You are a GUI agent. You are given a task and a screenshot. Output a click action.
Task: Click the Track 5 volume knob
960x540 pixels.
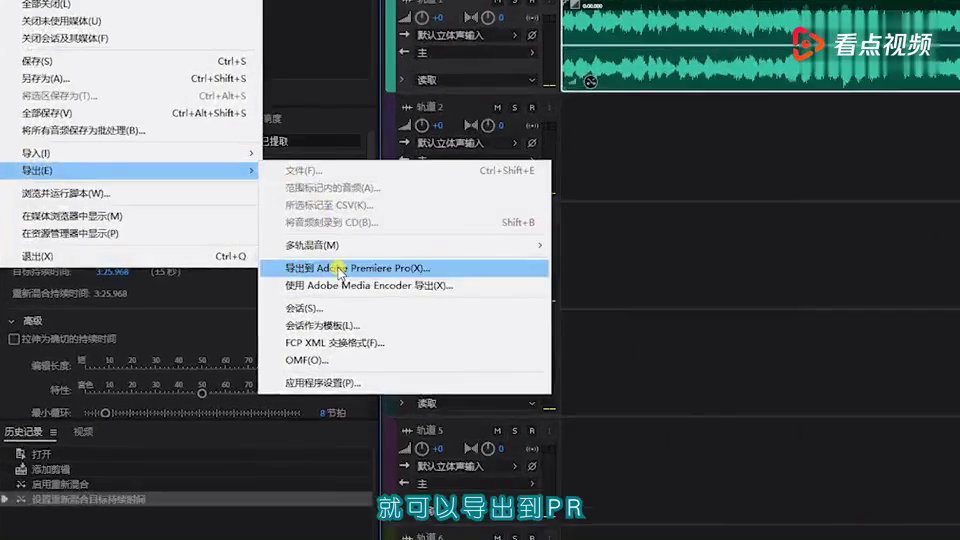click(422, 449)
